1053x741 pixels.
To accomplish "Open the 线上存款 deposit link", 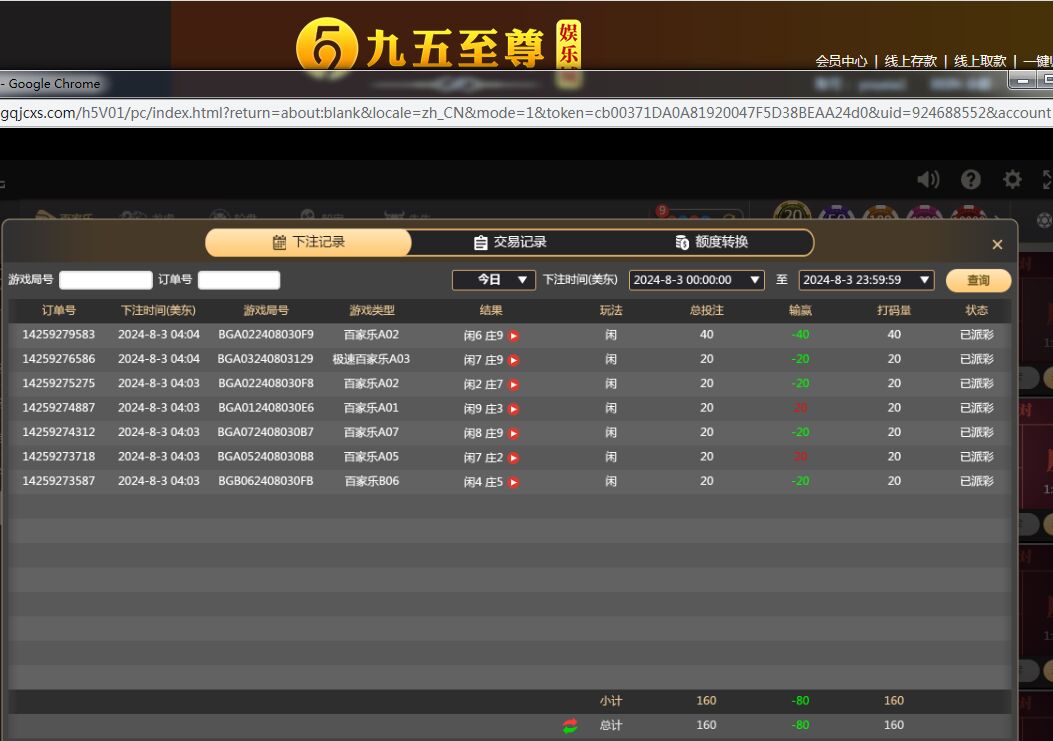I will 910,61.
